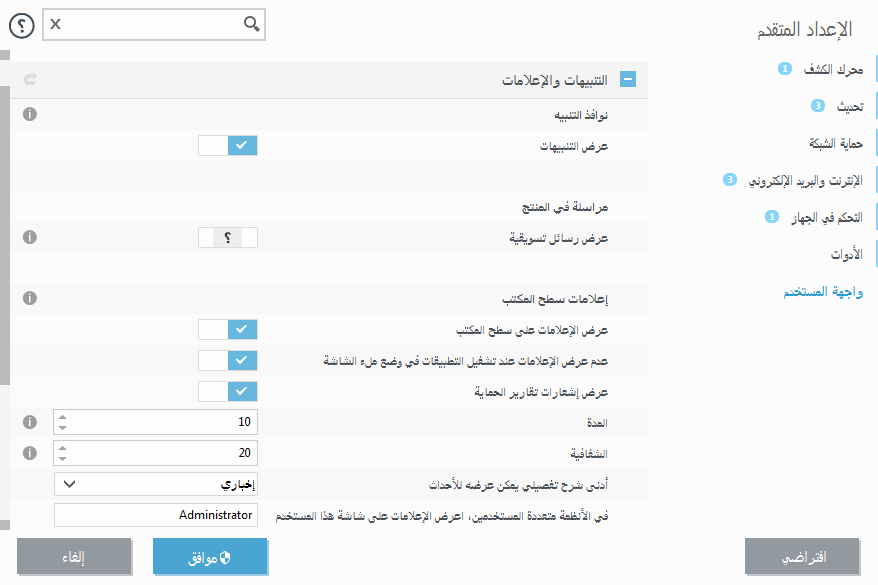
Task: Increase المدة value with the up stepper
Action: pyautogui.click(x=62, y=417)
